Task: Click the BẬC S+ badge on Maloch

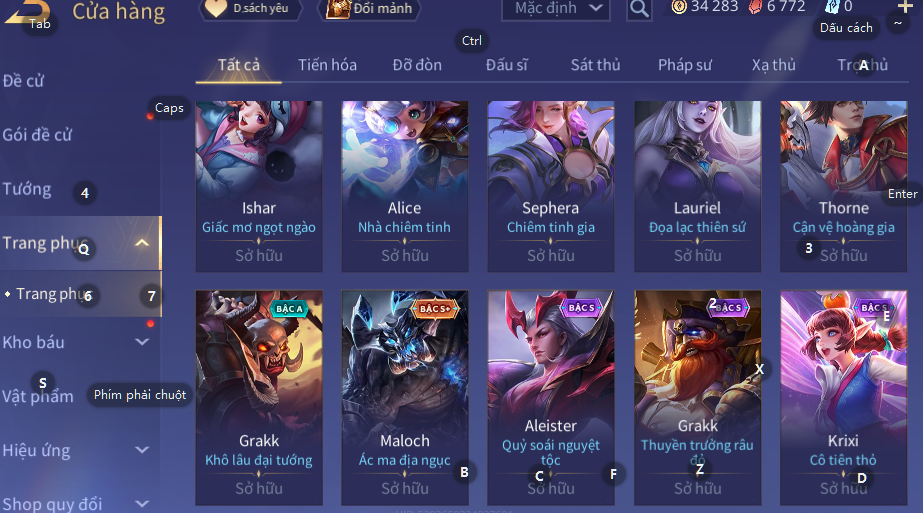Action: click(x=434, y=309)
